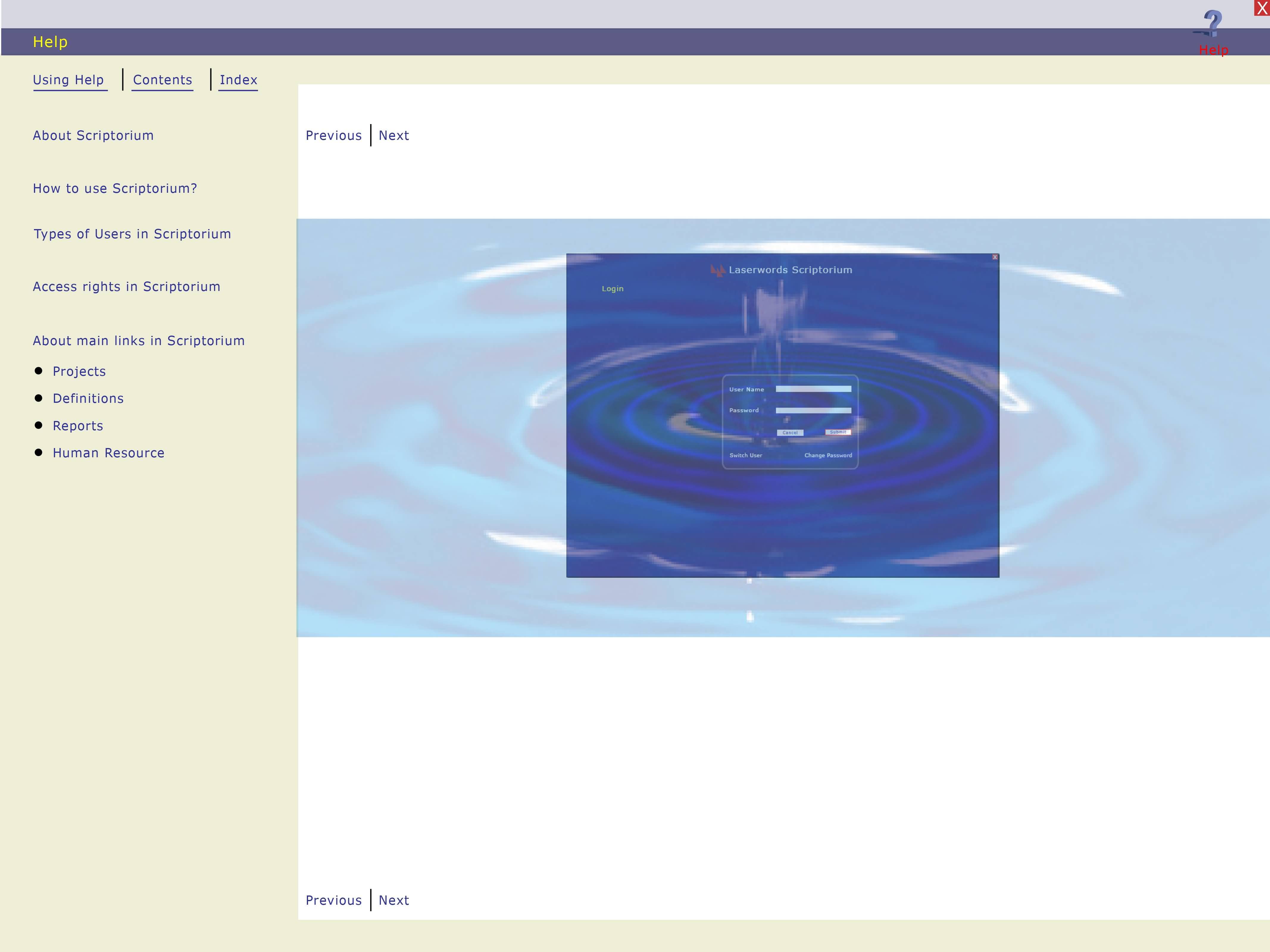Viewport: 1270px width, 952px height.
Task: Open the How to use Scriptorium? topic
Action: click(115, 188)
